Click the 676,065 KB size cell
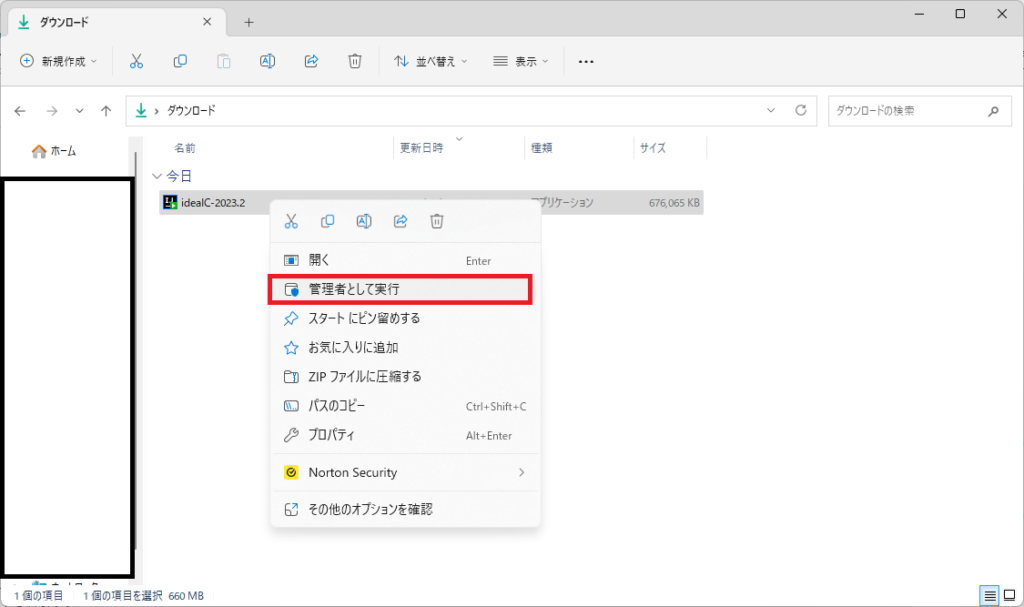The height and width of the screenshot is (607, 1024). (674, 203)
